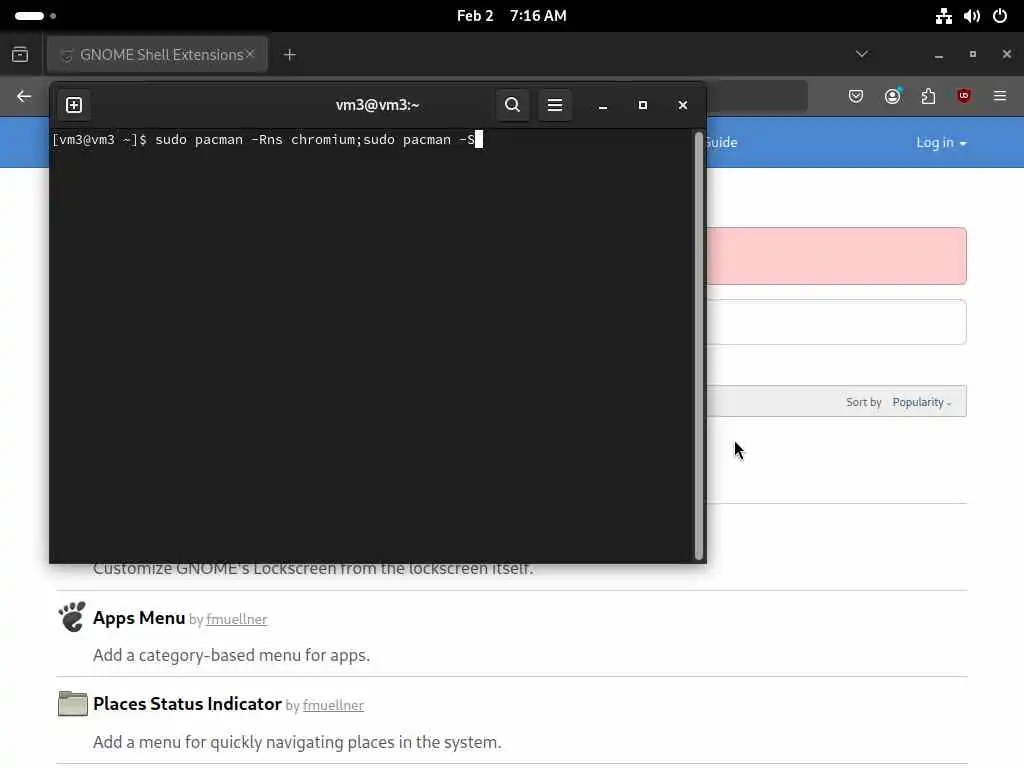Open the clock and calendar menu
Image resolution: width=1024 pixels, height=768 pixels.
click(x=511, y=16)
